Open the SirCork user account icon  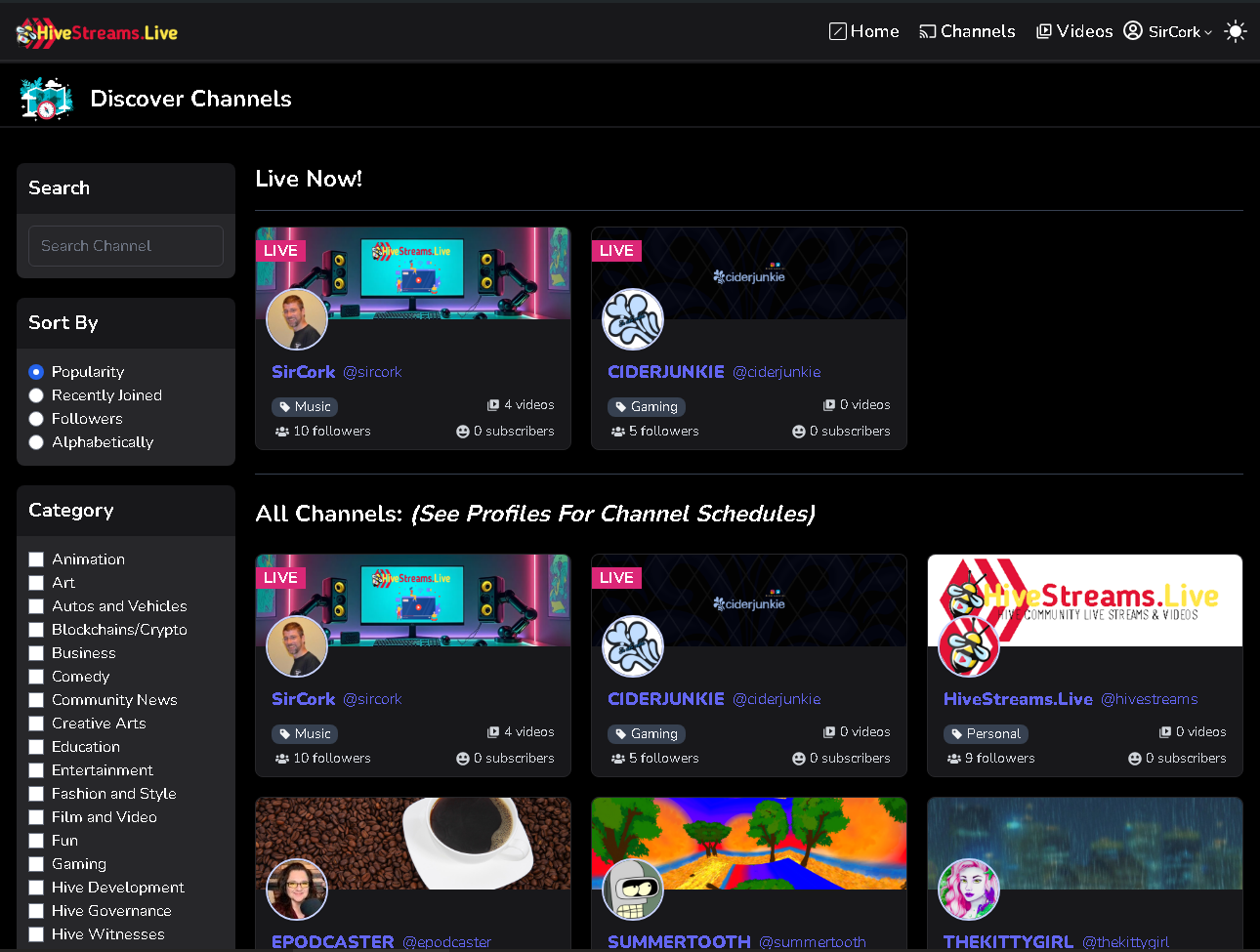coord(1133,30)
